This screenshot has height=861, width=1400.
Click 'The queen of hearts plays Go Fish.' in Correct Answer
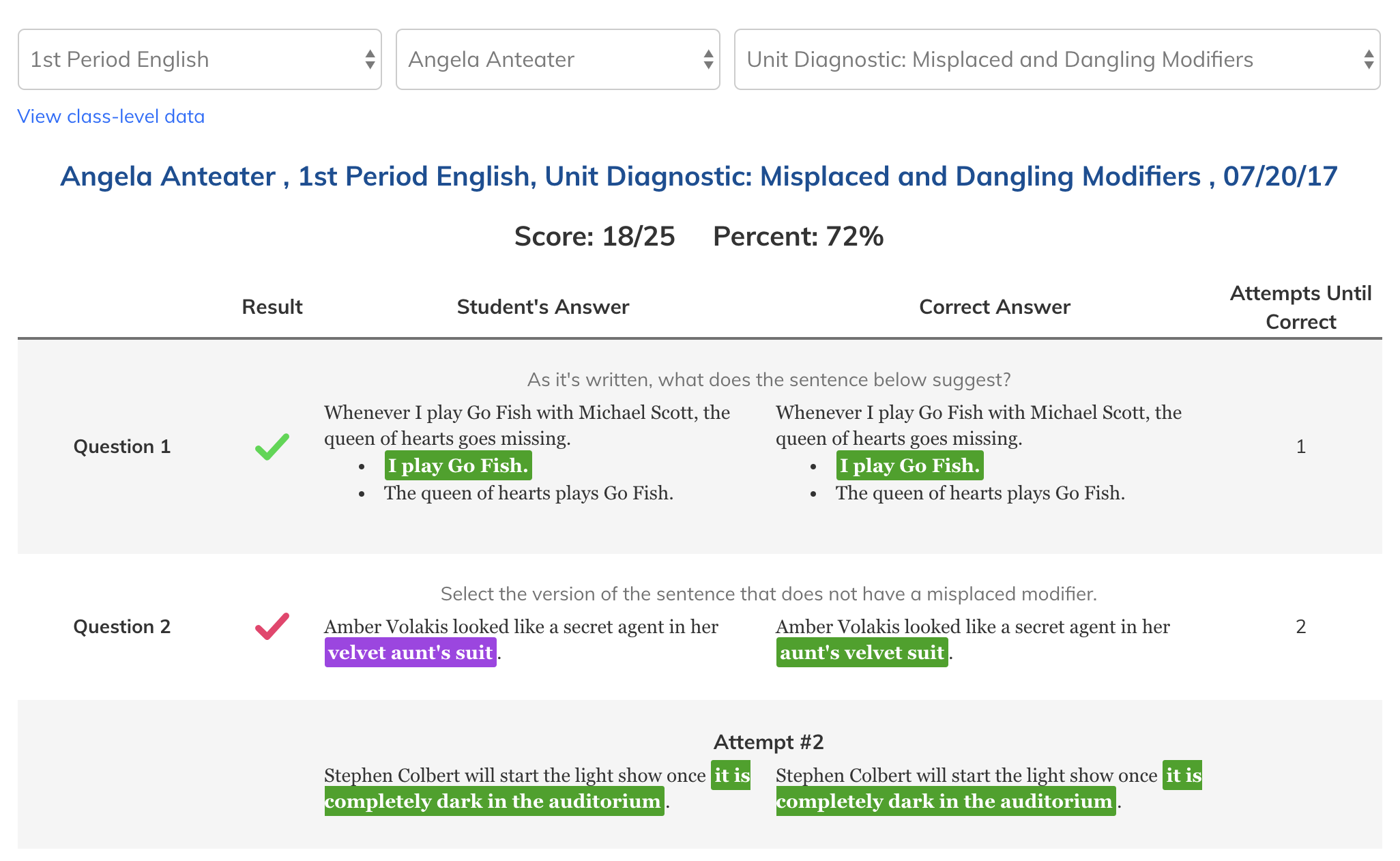[x=980, y=493]
